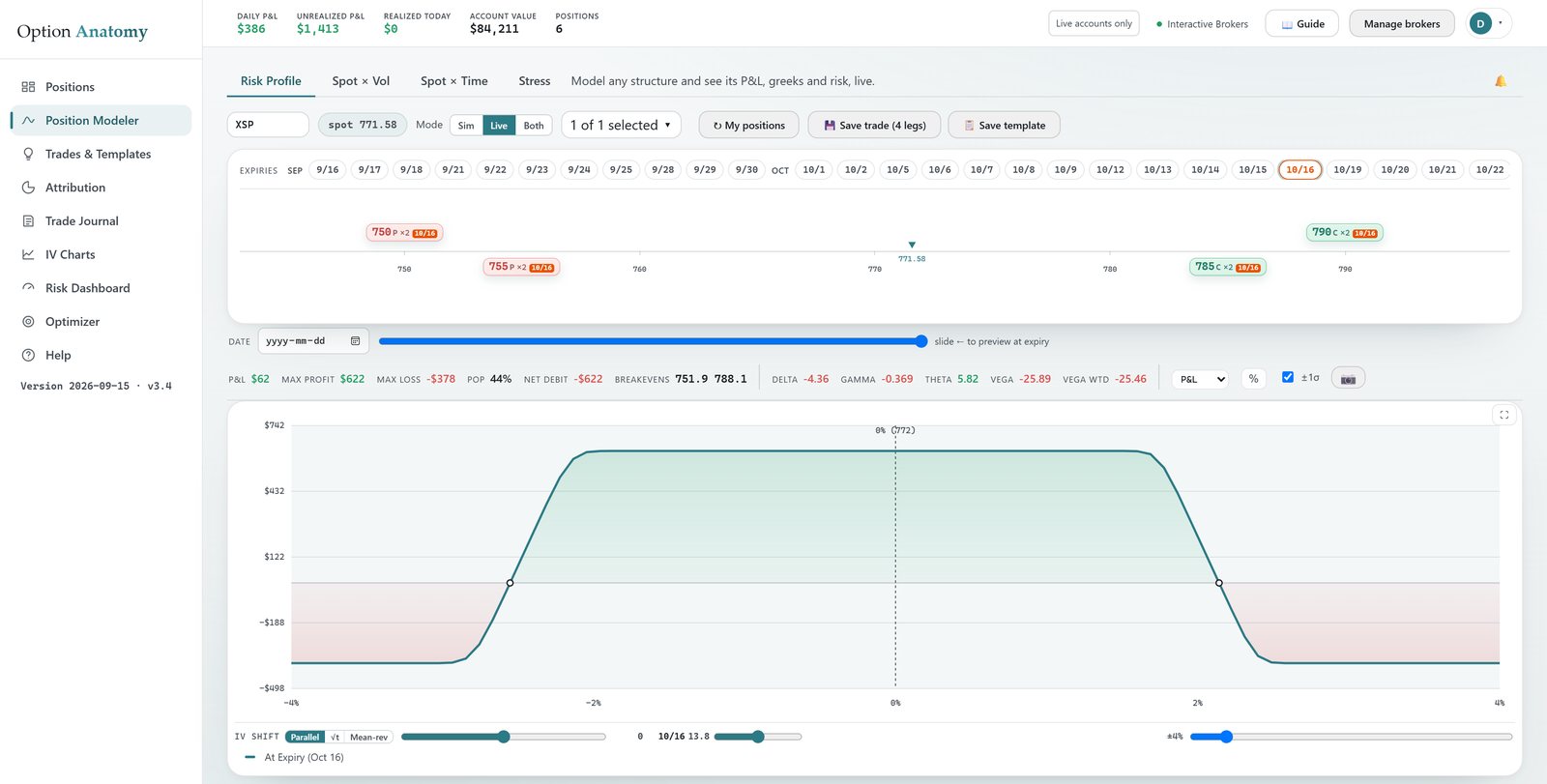1547x784 pixels.
Task: Switch mode to Sim
Action: tap(466, 126)
